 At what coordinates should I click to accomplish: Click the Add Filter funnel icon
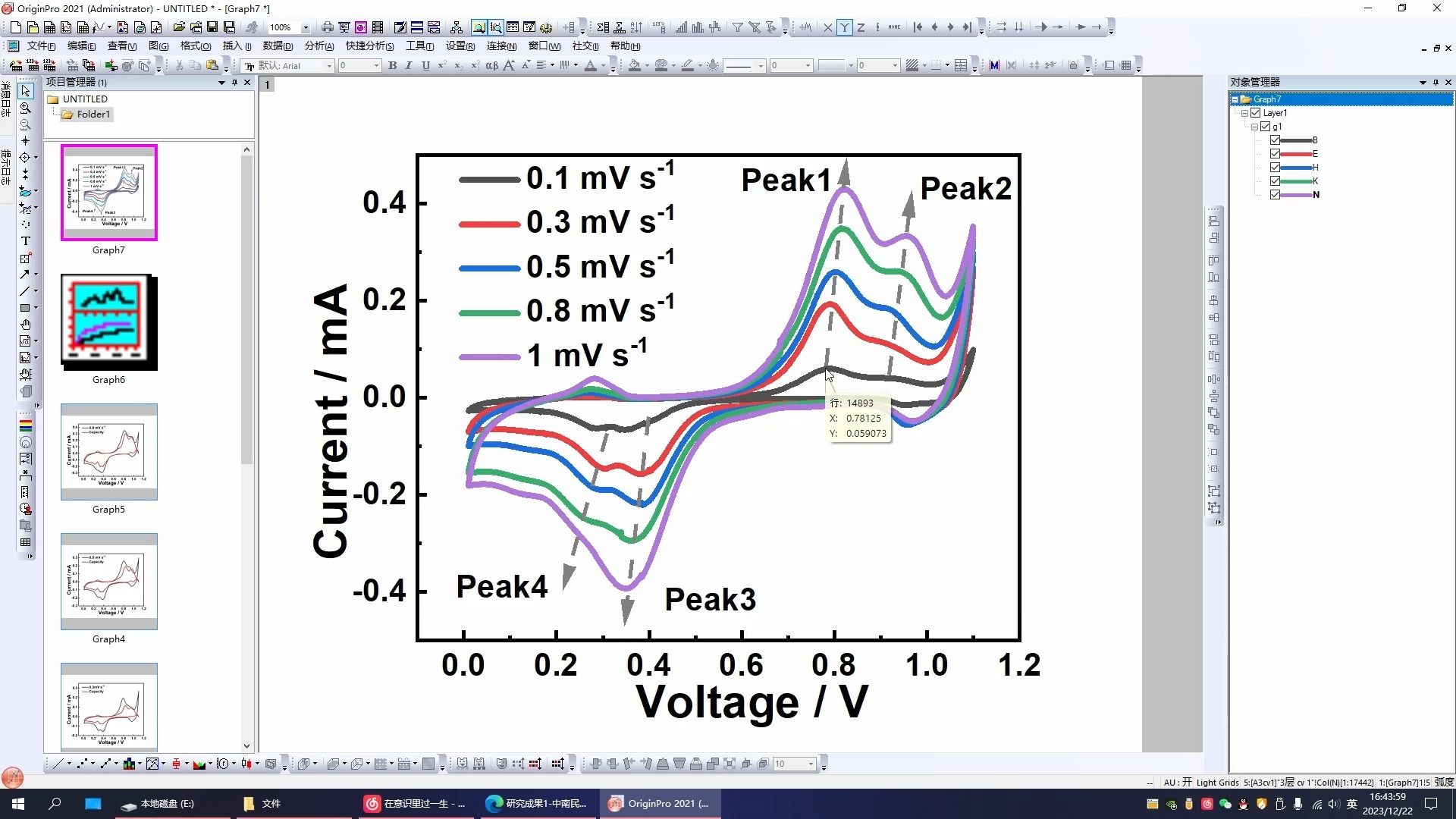click(738, 27)
